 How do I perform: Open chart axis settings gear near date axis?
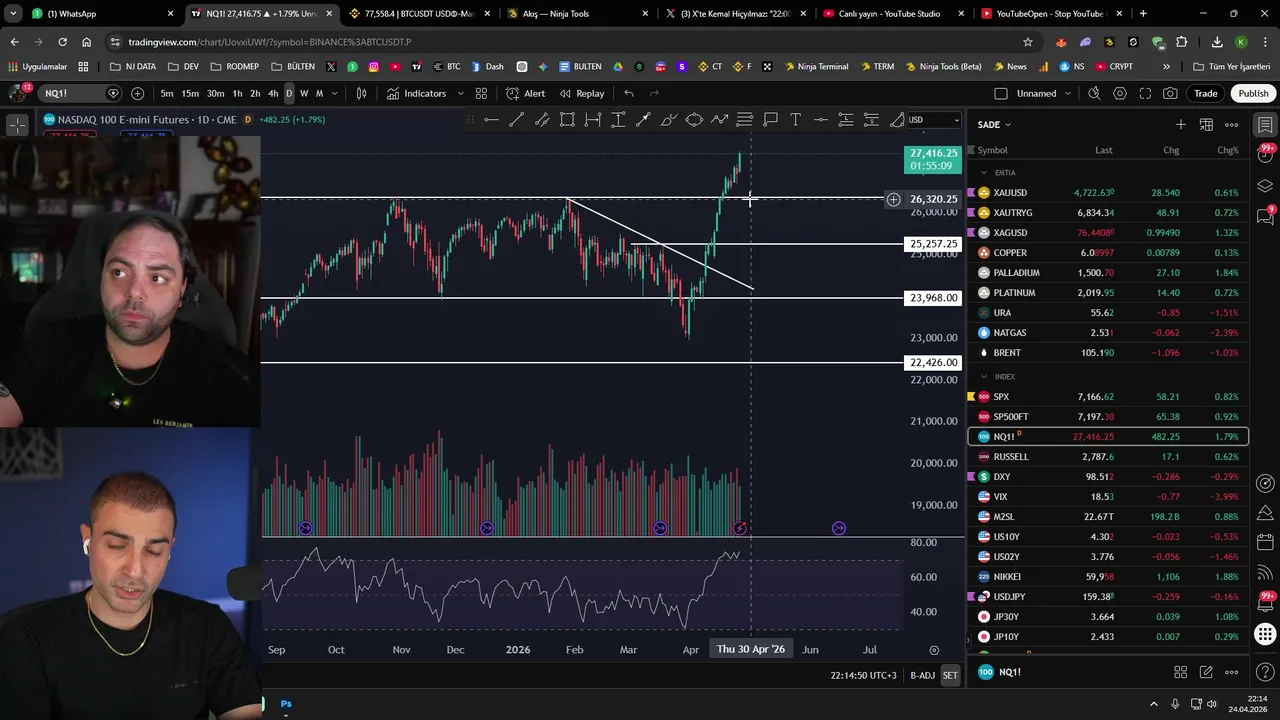tap(934, 649)
